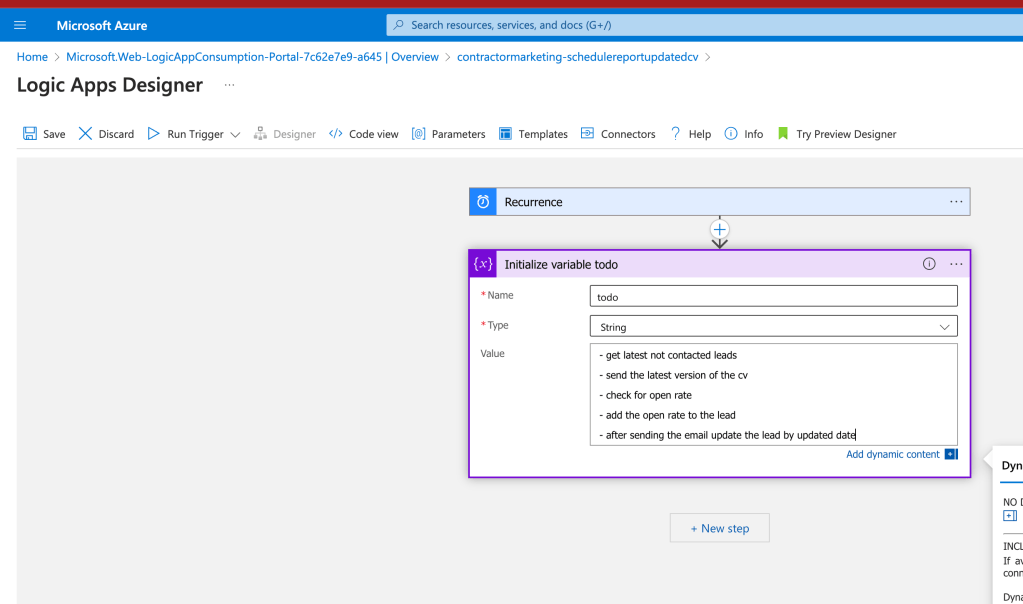Click the line '- get latest not contacted leads'

[668, 355]
